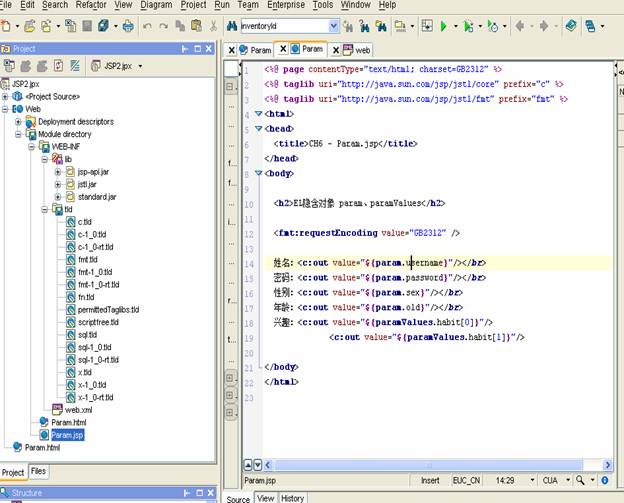Open the Diagram menu

(x=156, y=5)
